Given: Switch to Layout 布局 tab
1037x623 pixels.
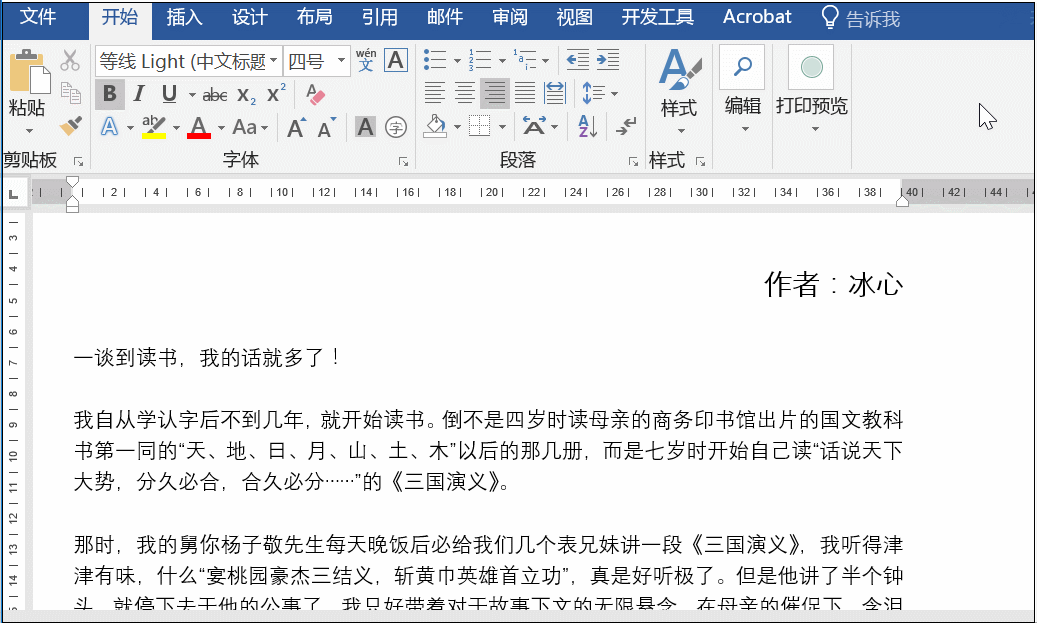Looking at the screenshot, I should click(314, 17).
